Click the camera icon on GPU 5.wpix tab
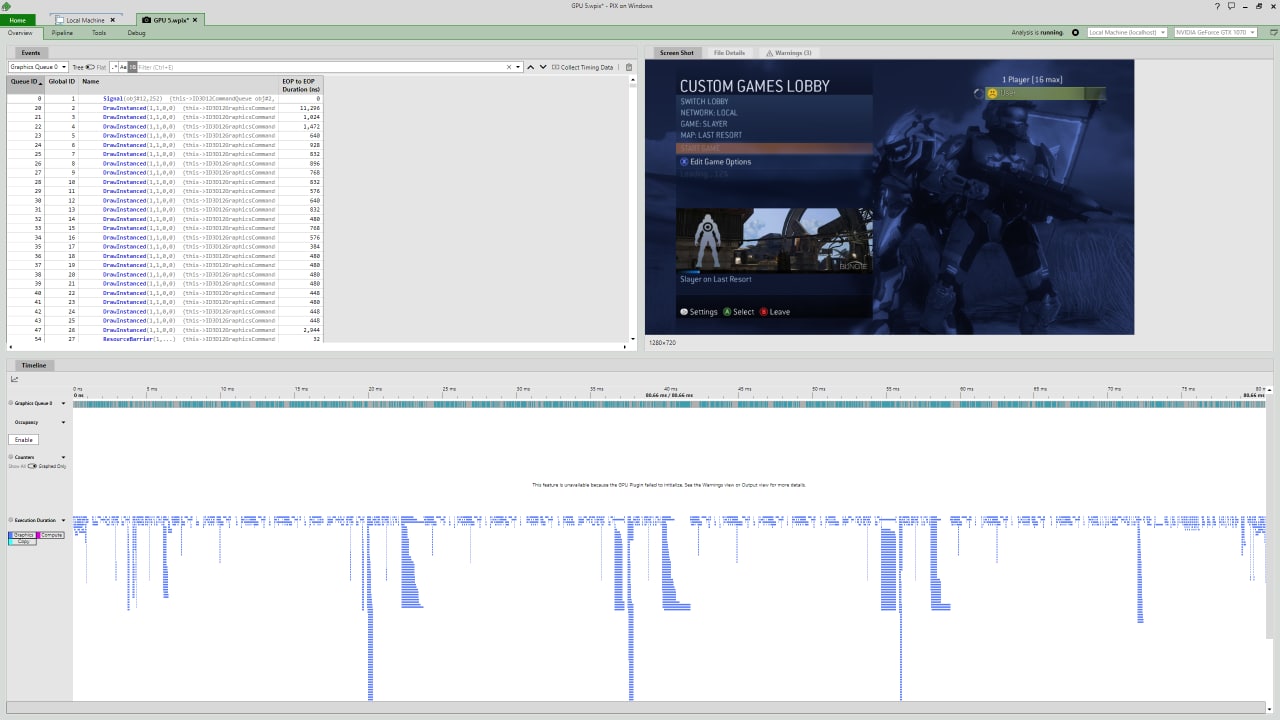This screenshot has height=720, width=1280. coord(147,20)
